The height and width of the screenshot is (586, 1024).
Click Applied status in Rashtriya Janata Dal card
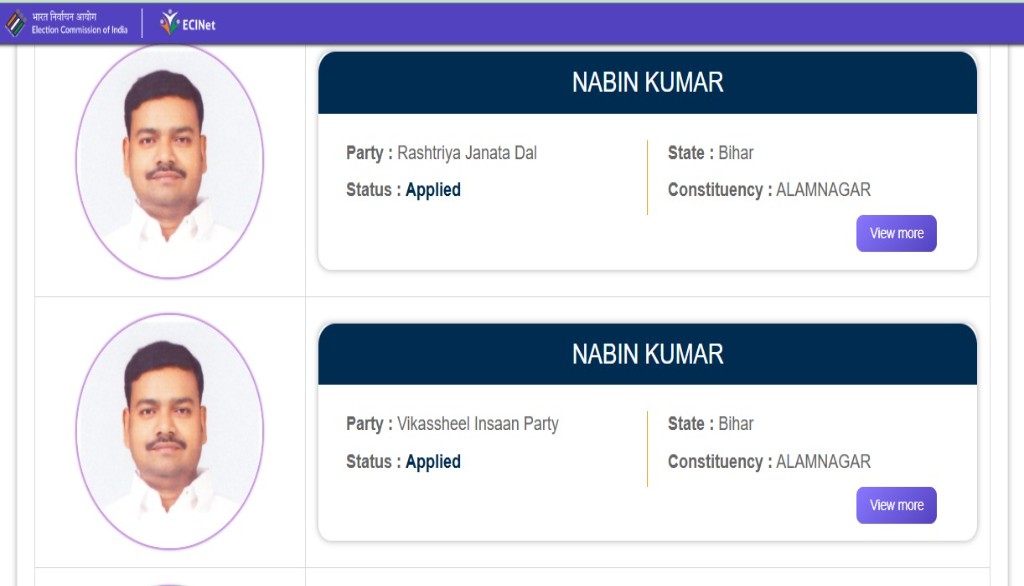click(x=433, y=190)
